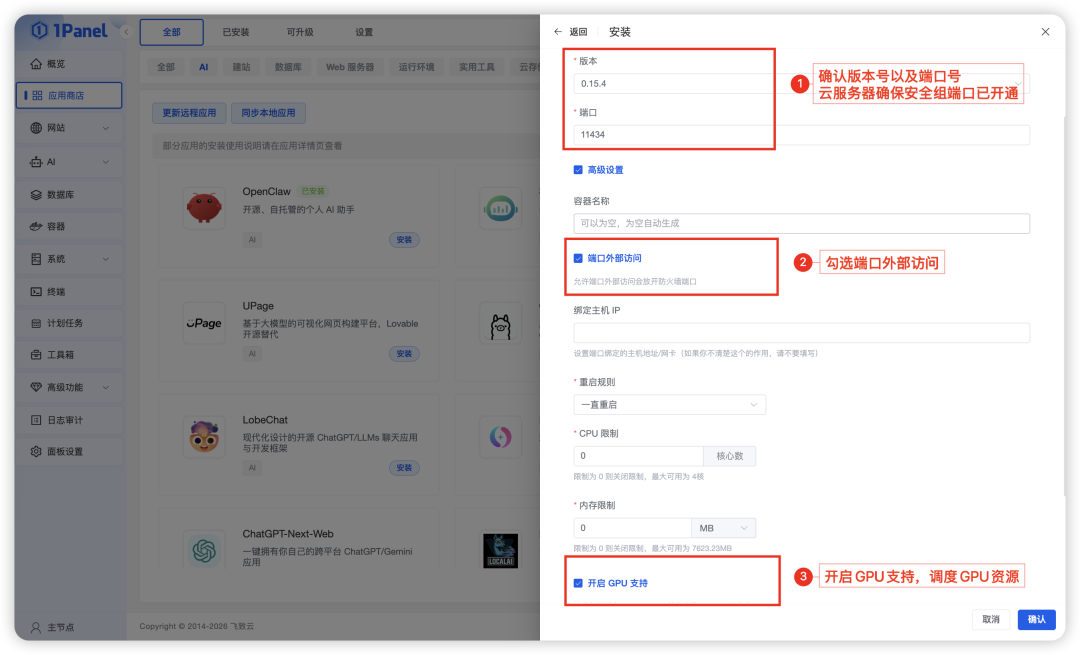Open 概览 overview home icon
1080x655 pixels.
pyautogui.click(x=36, y=64)
